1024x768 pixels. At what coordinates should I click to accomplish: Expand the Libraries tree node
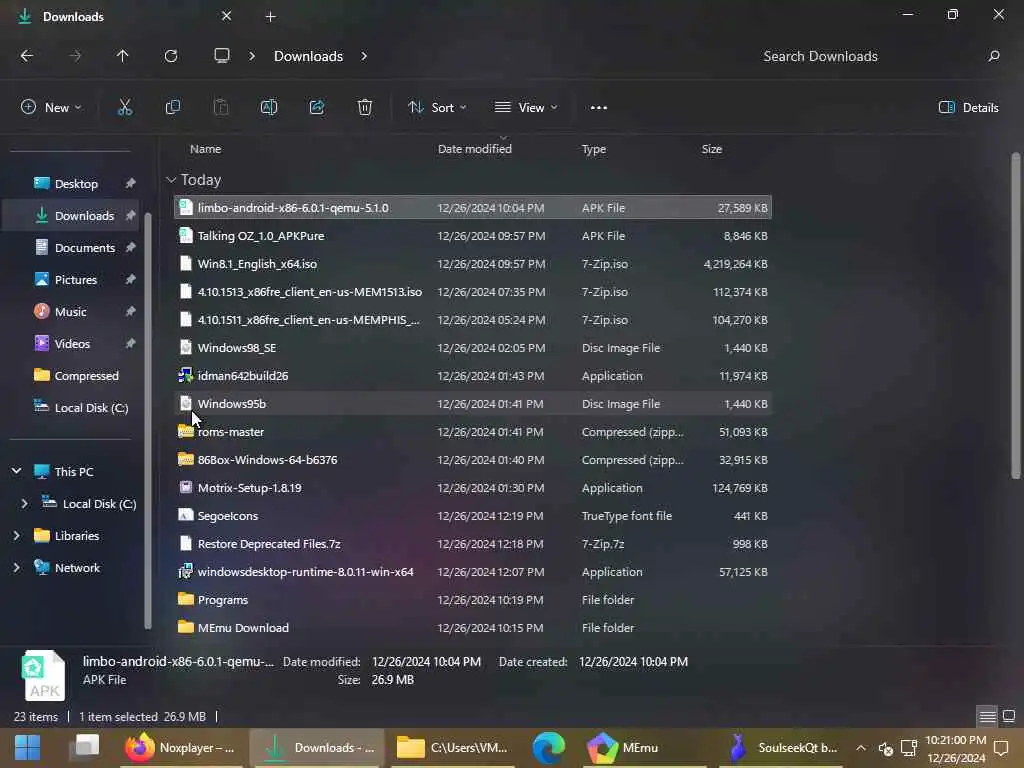16,536
